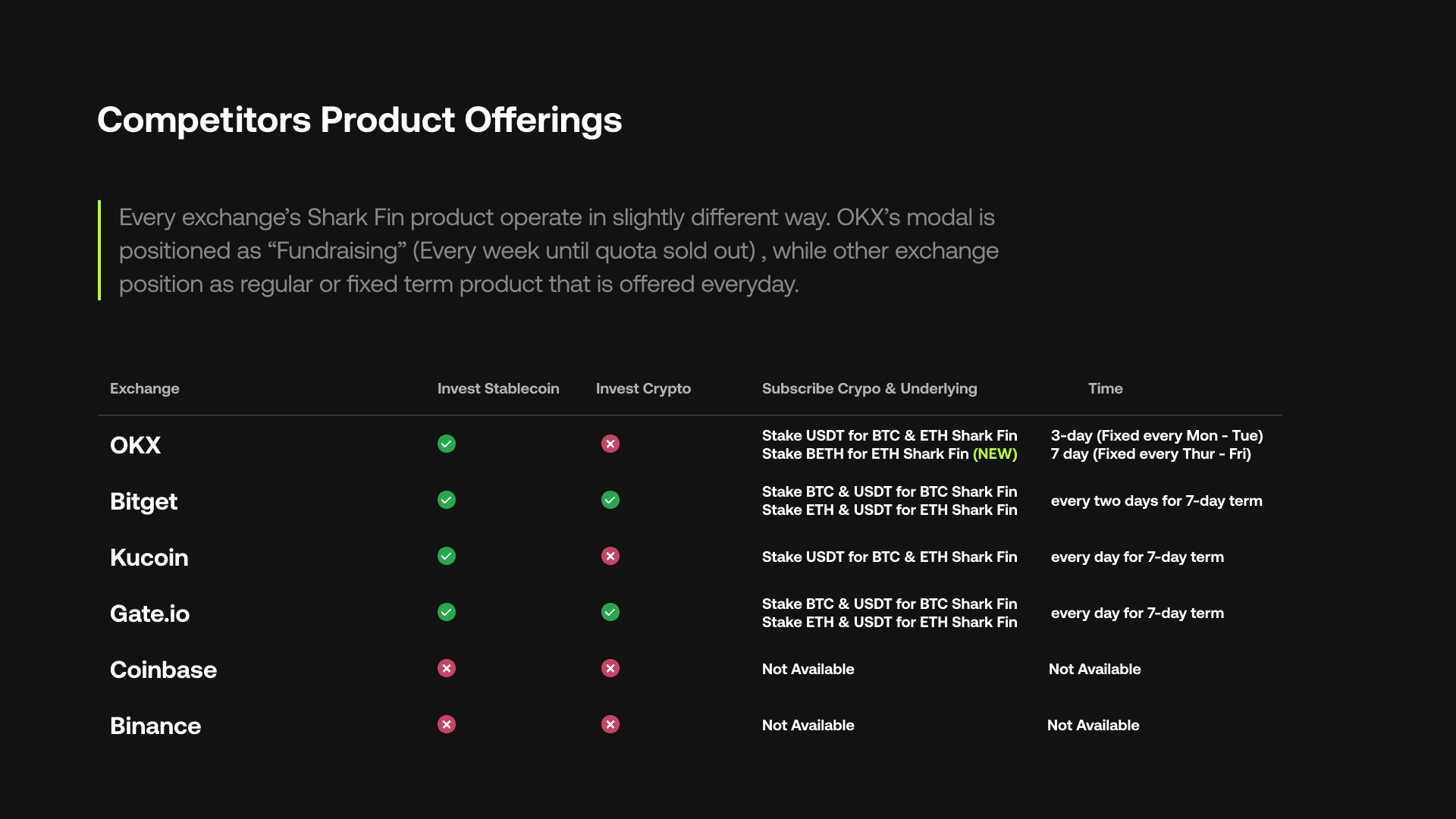
Task: Click Binance's red Invest Crypto cross icon
Action: tap(610, 724)
